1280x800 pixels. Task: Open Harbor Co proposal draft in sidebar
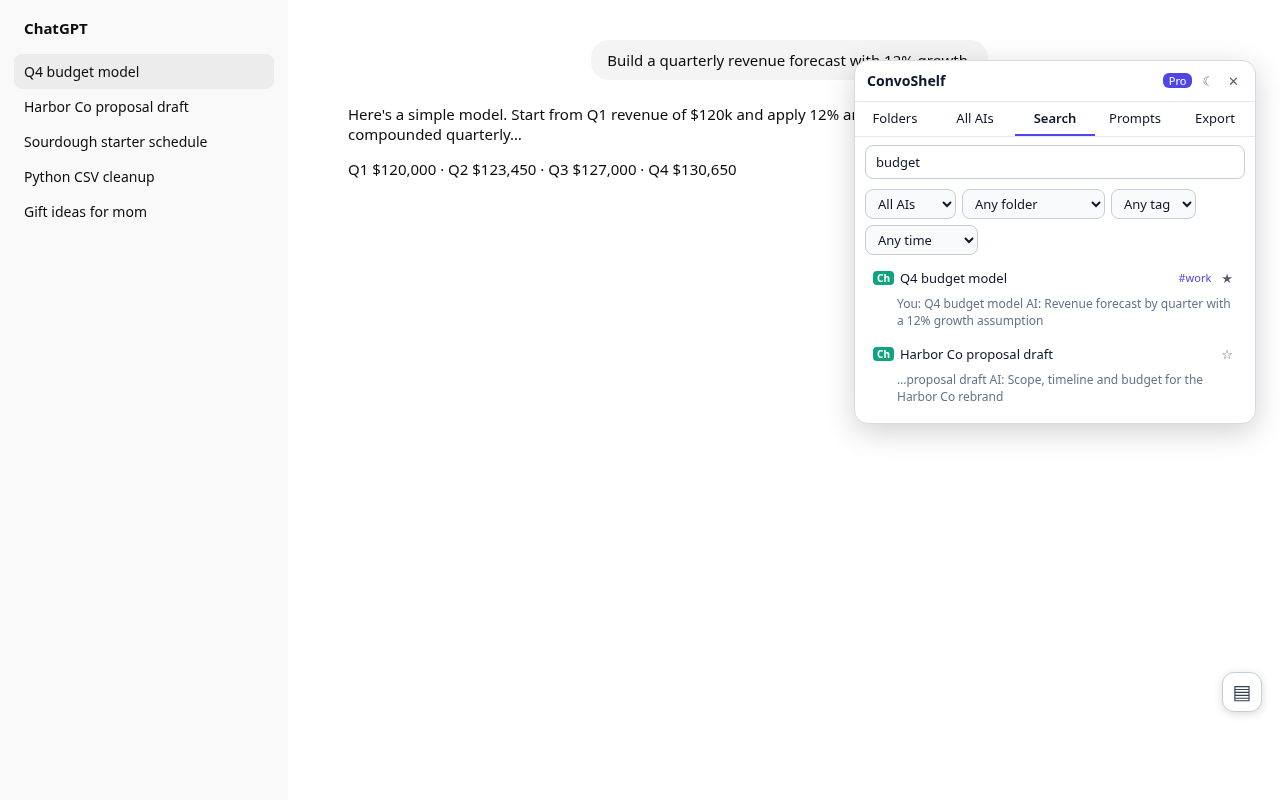click(144, 107)
